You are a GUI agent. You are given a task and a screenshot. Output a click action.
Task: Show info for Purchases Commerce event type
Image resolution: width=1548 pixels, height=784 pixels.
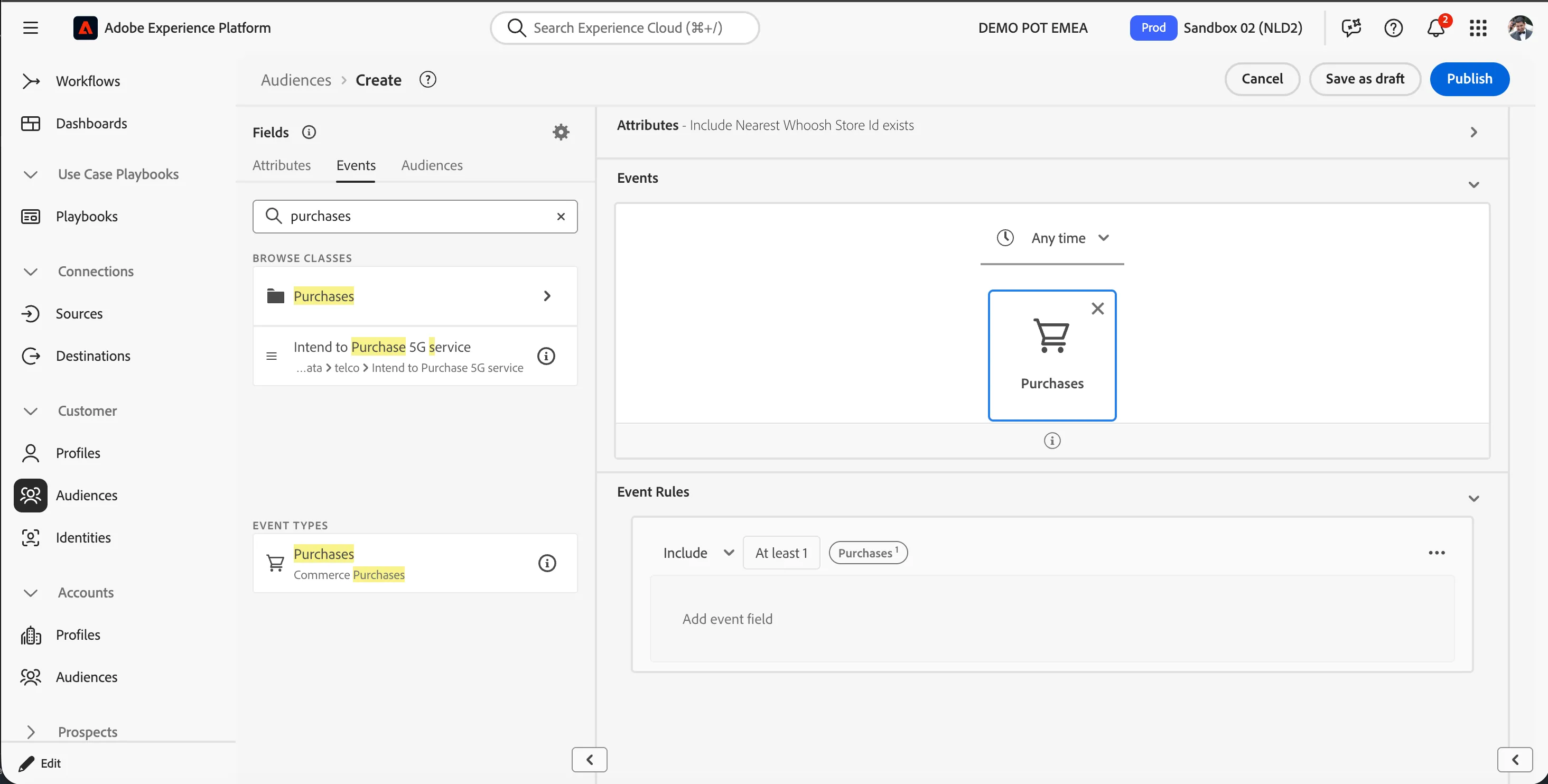tap(546, 563)
